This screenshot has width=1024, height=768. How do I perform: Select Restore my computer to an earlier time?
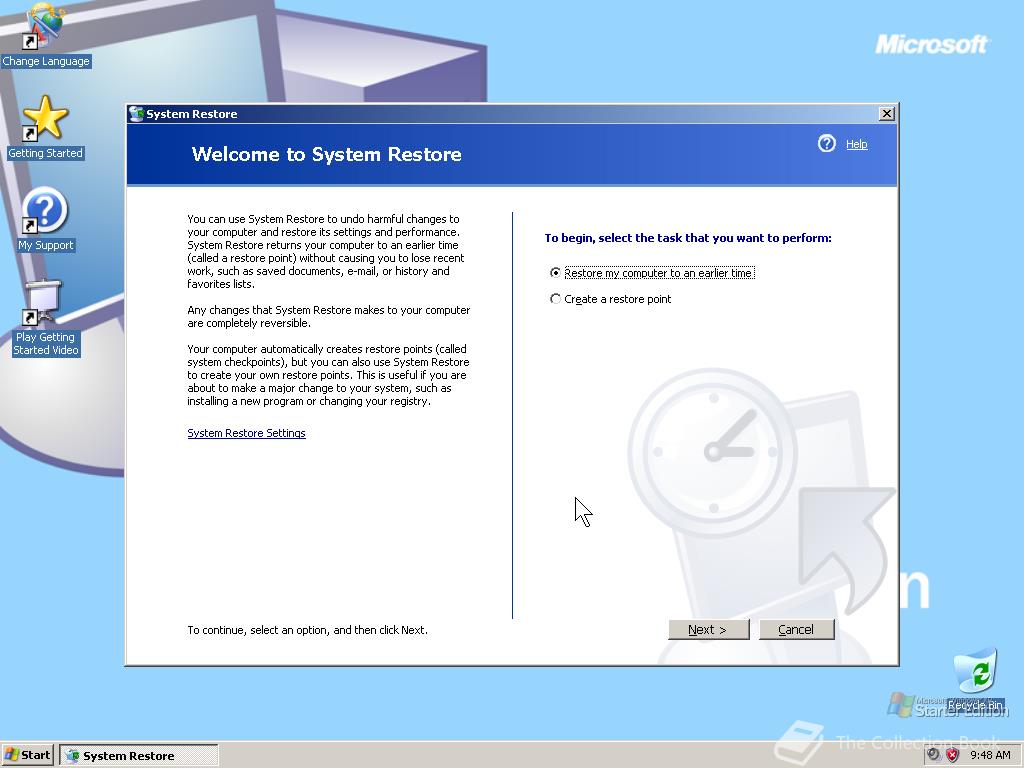tap(652, 273)
